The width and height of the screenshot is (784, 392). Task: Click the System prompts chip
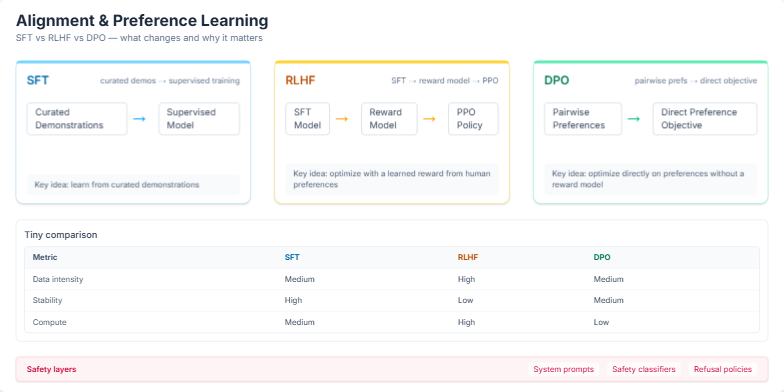click(564, 370)
